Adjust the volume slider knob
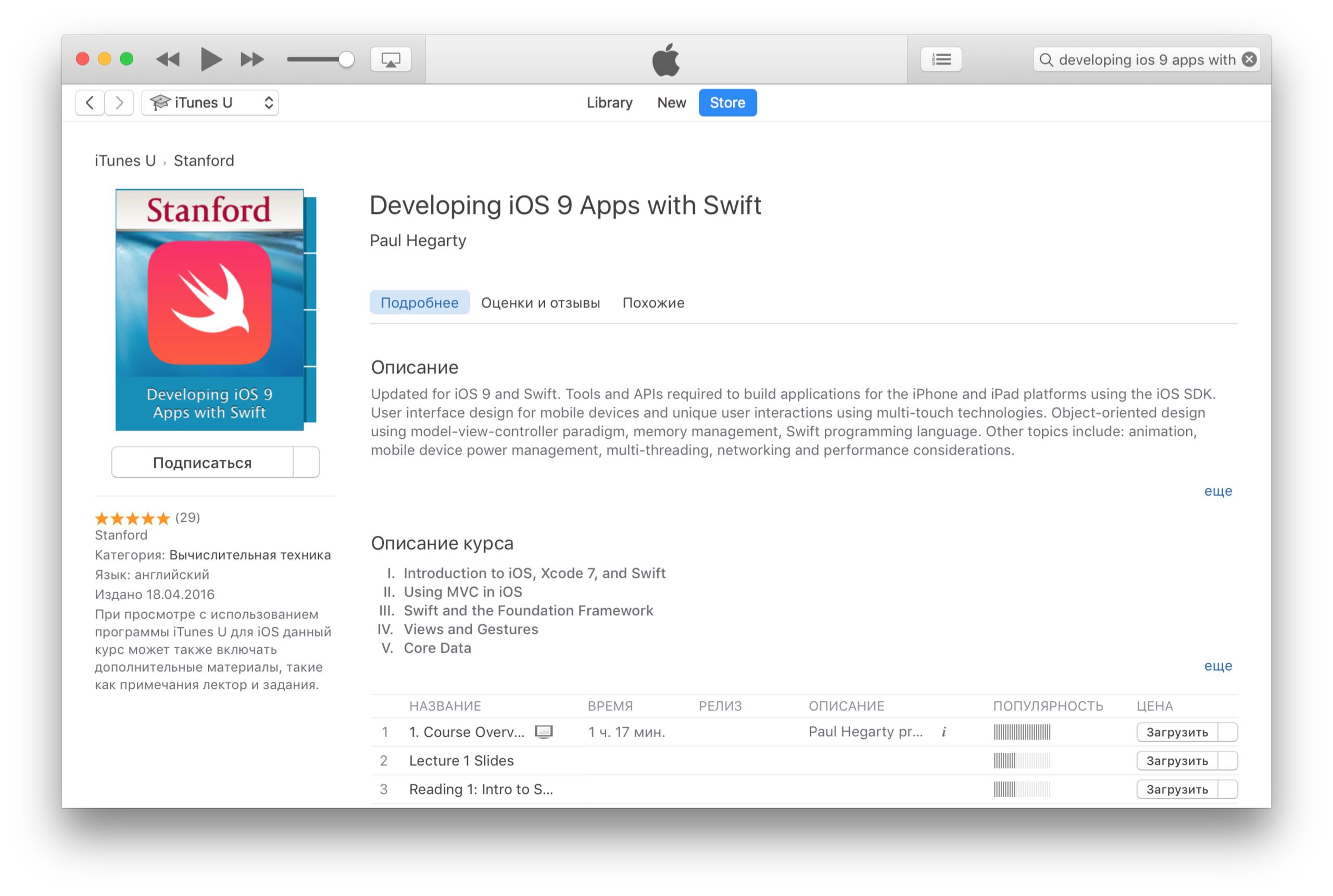The height and width of the screenshot is (896, 1333). pyautogui.click(x=346, y=59)
